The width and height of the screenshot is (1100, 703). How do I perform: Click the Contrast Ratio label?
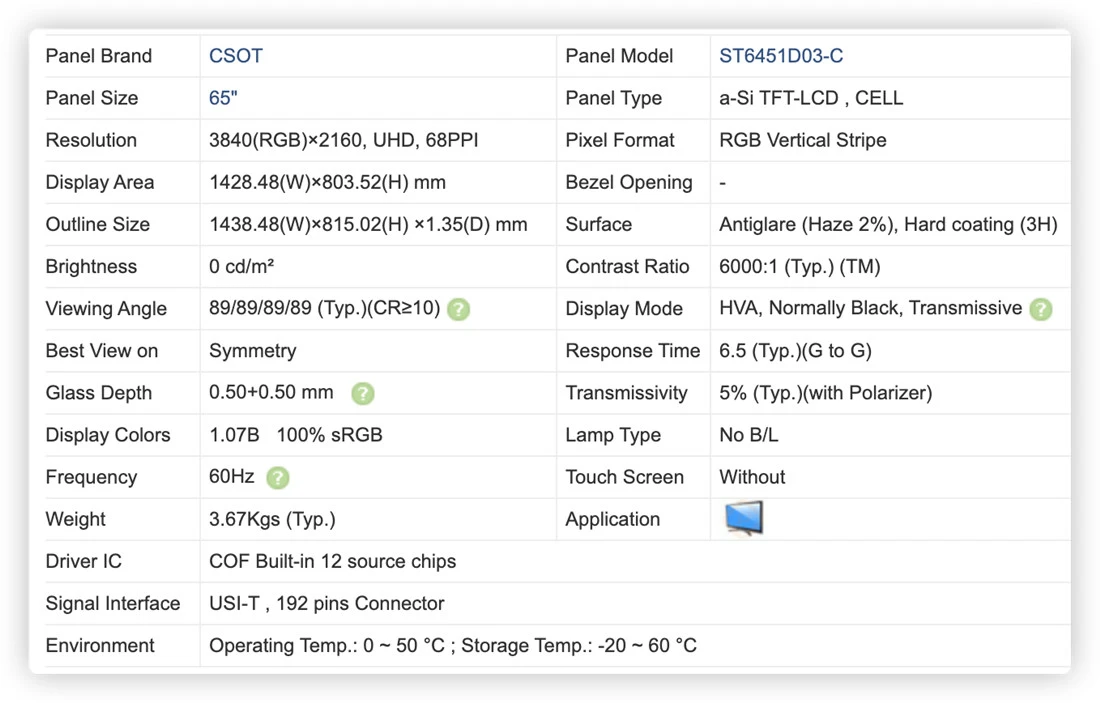[x=627, y=267]
